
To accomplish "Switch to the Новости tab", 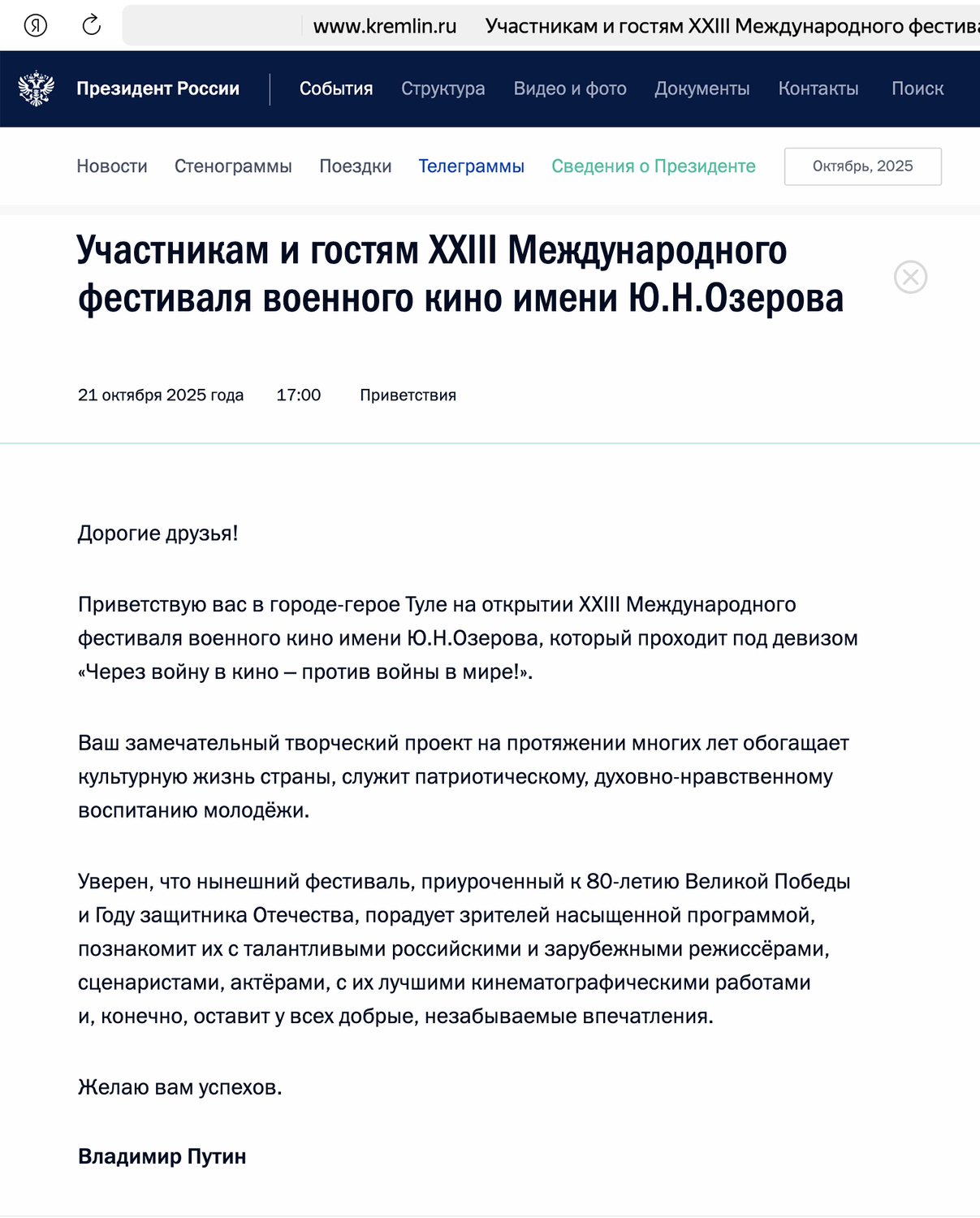I will 112,166.
